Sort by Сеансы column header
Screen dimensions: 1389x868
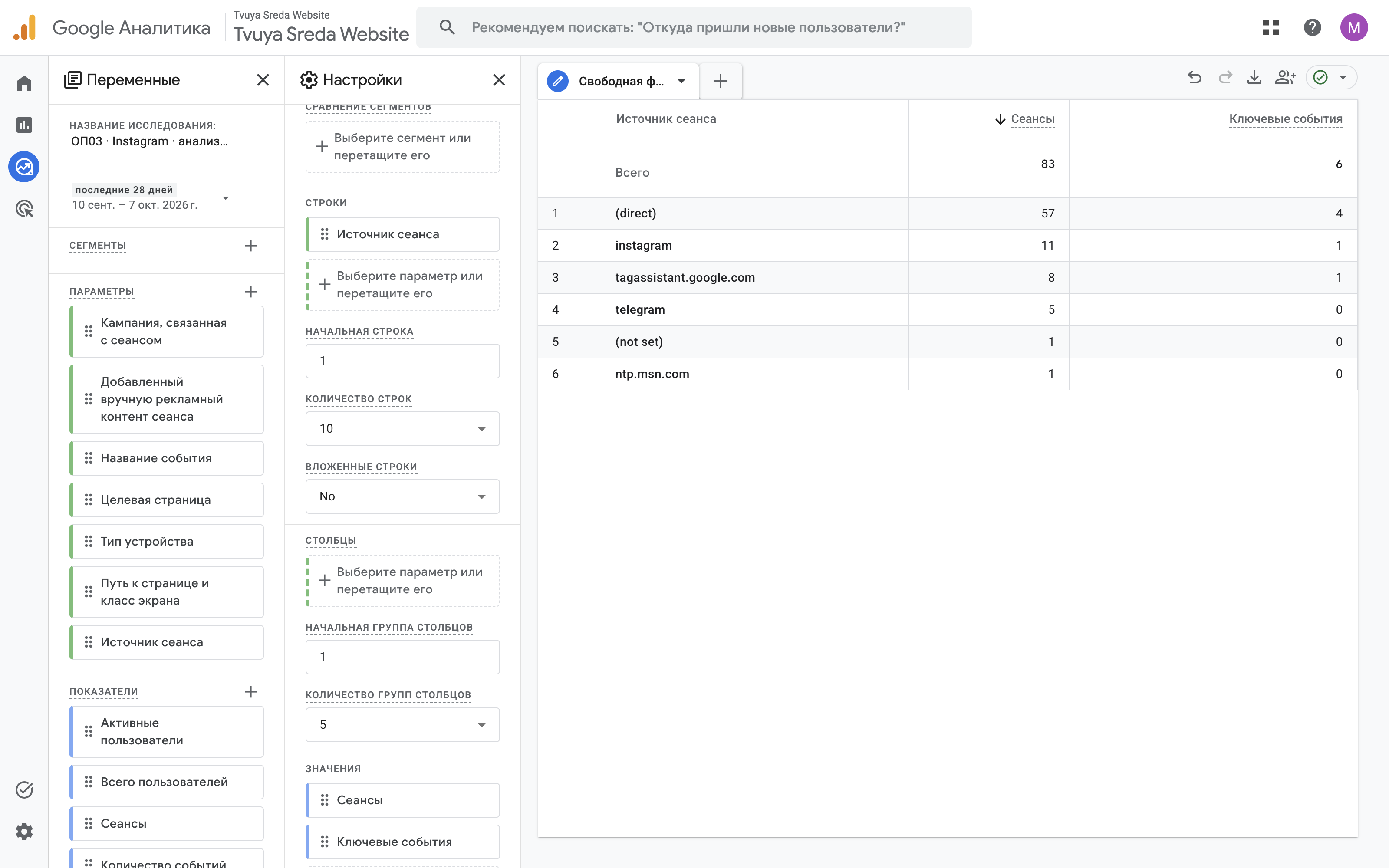pyautogui.click(x=1032, y=119)
